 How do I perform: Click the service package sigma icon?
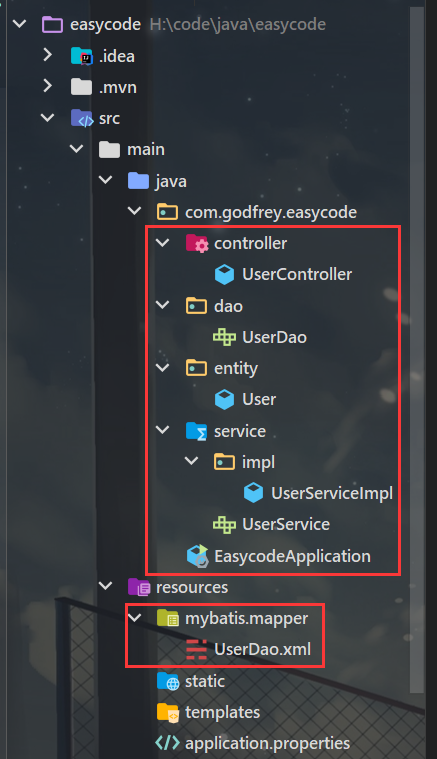tap(197, 431)
